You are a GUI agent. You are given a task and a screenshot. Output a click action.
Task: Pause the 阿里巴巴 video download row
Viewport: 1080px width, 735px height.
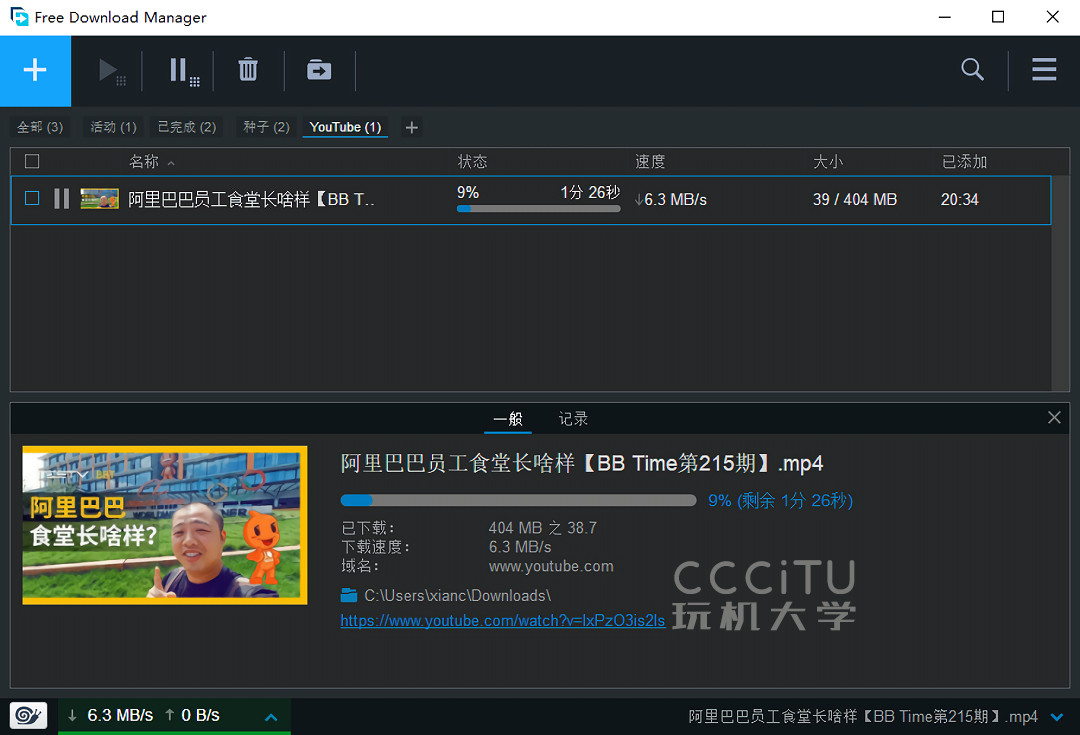point(61,199)
